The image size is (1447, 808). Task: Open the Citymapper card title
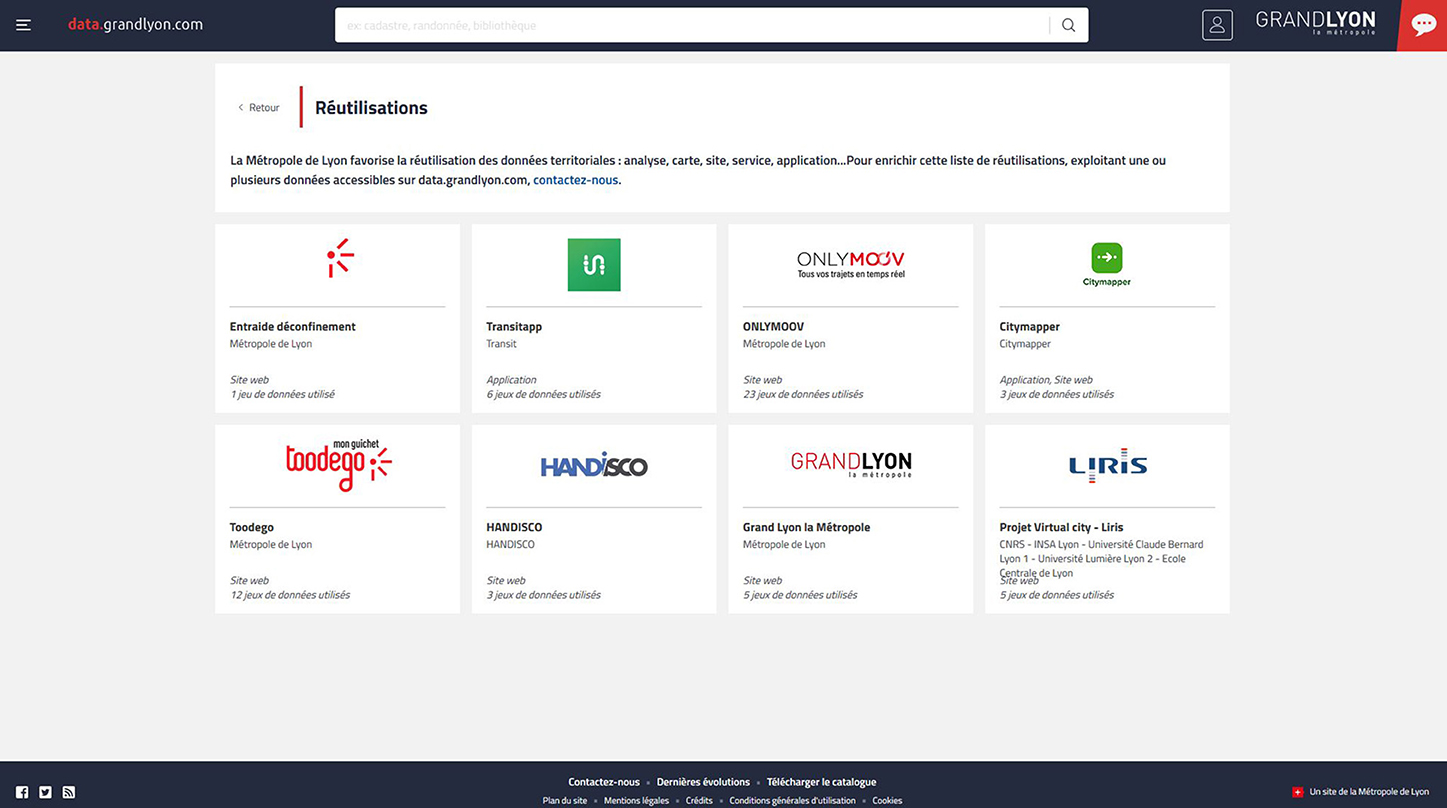[x=1029, y=326]
